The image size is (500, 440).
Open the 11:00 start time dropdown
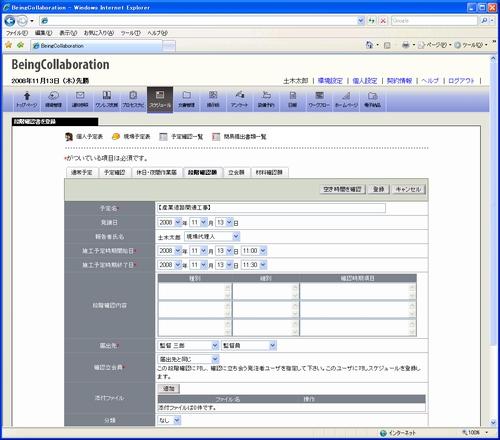254,250
